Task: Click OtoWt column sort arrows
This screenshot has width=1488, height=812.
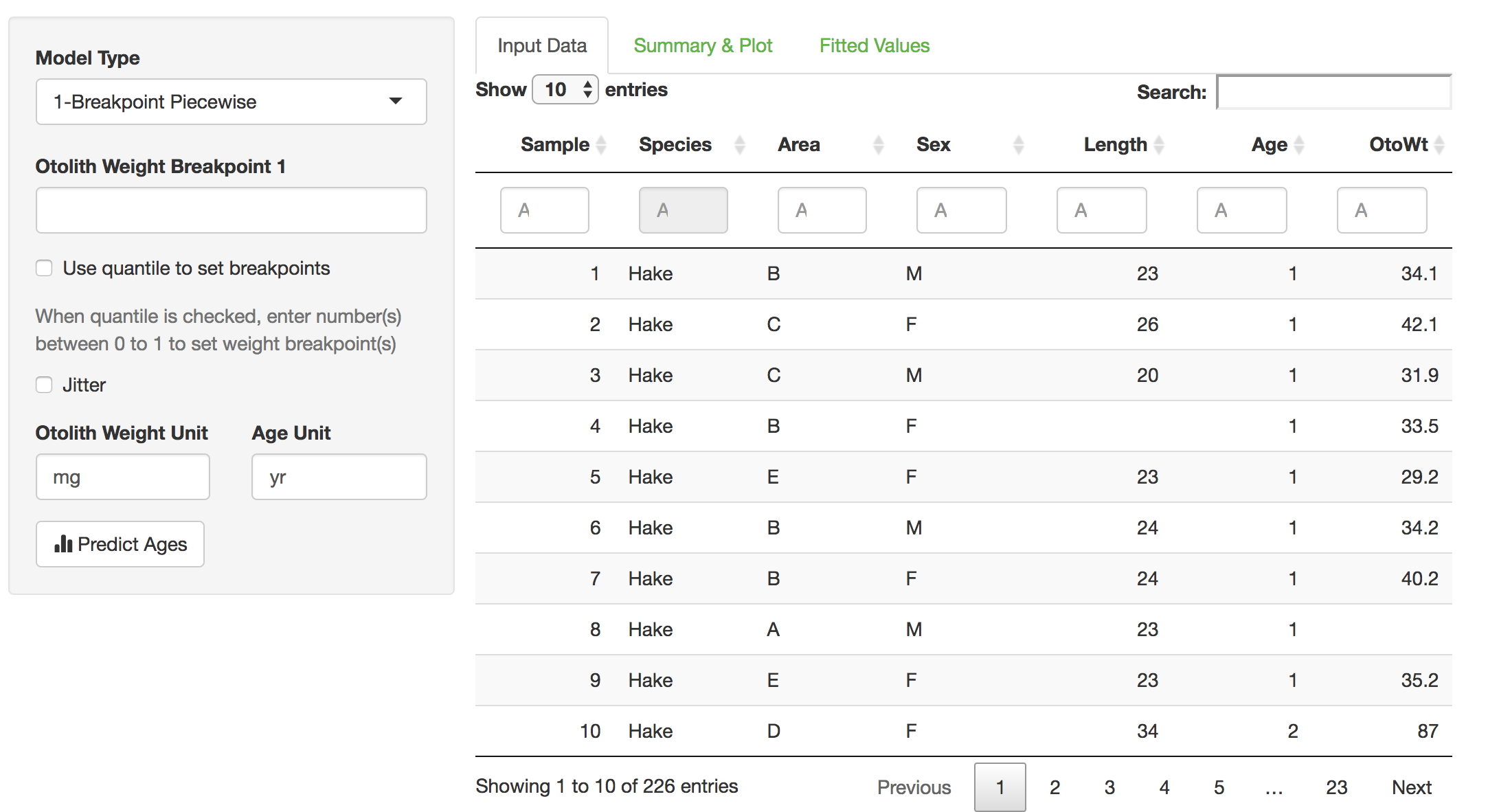Action: coord(1439,145)
